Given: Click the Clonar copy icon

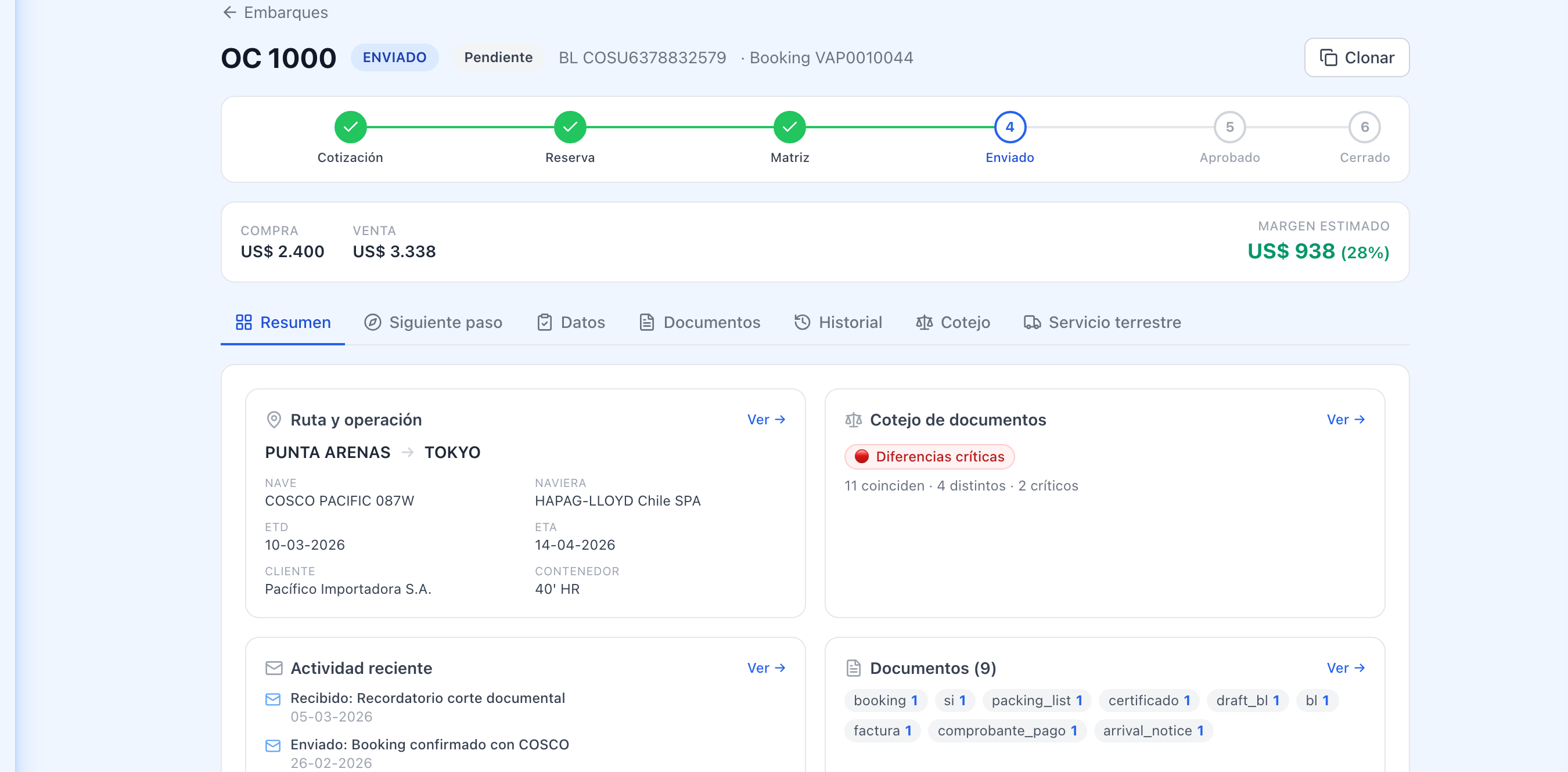Looking at the screenshot, I should 1328,58.
